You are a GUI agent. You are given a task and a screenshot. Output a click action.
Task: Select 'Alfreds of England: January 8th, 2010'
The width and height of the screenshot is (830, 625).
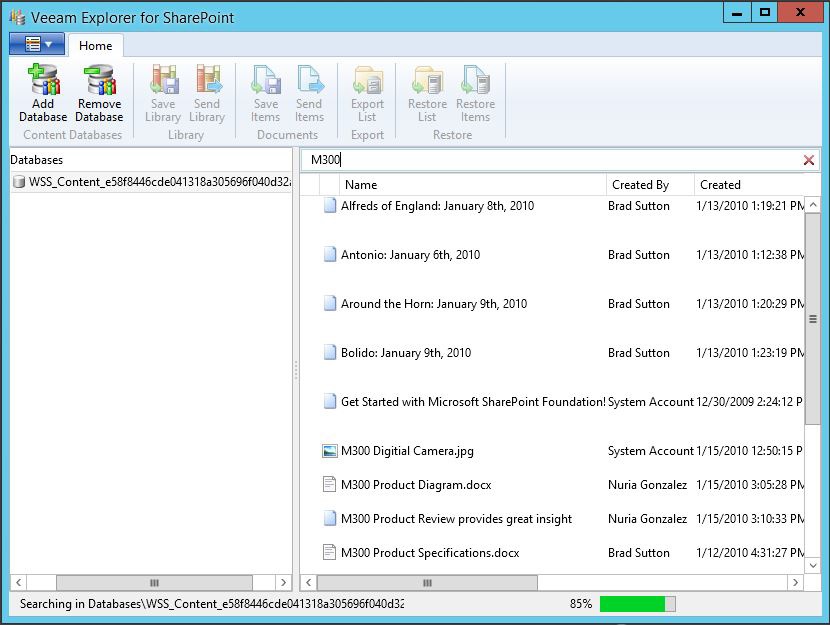click(437, 206)
